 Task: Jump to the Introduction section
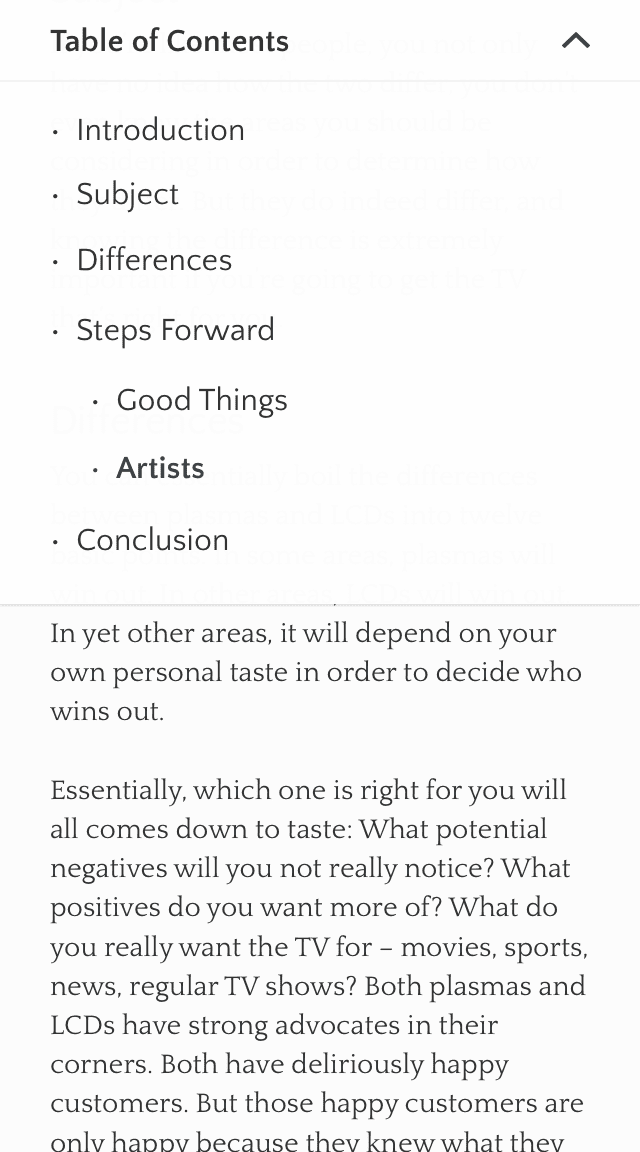[160, 130]
